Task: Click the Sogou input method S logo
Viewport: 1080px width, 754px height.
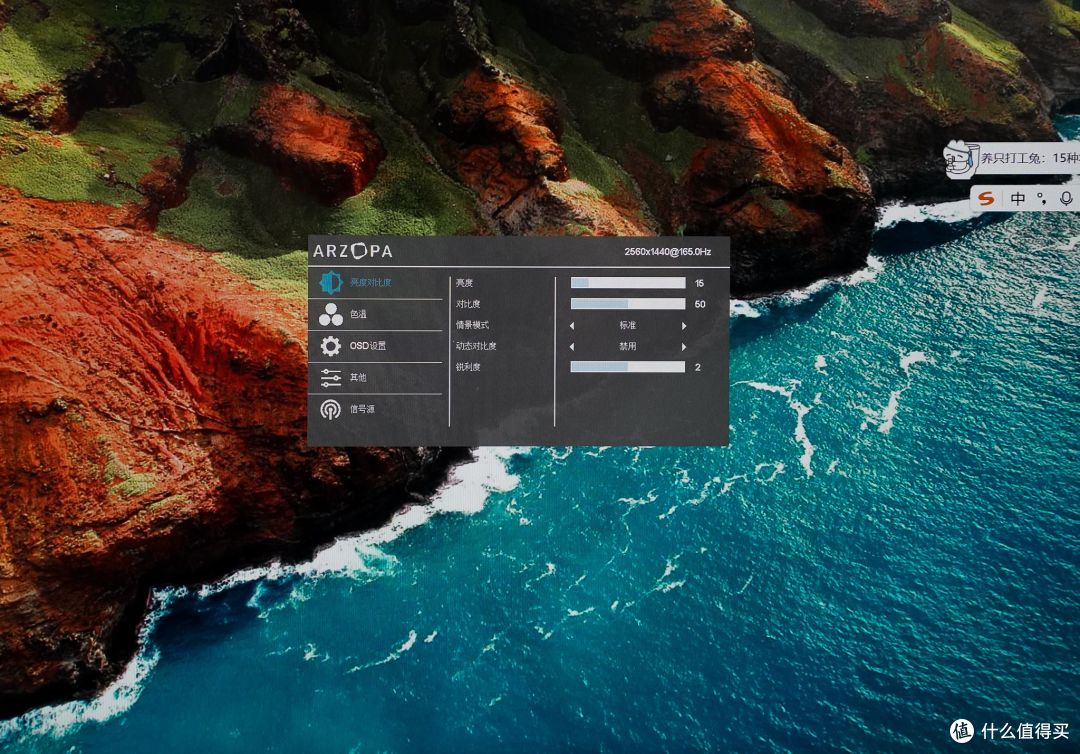Action: 986,198
